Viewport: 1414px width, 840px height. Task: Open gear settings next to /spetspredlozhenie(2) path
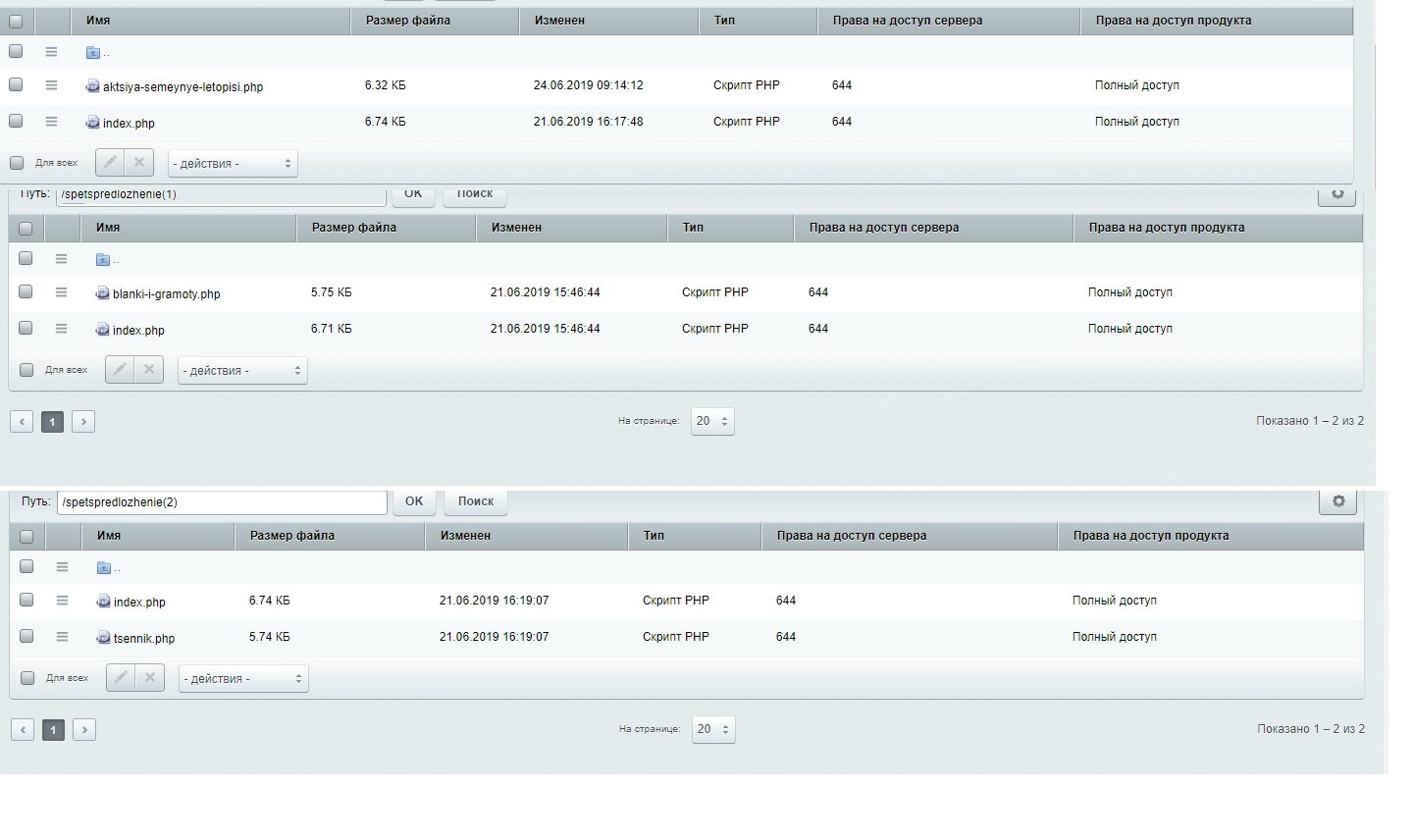tap(1338, 501)
